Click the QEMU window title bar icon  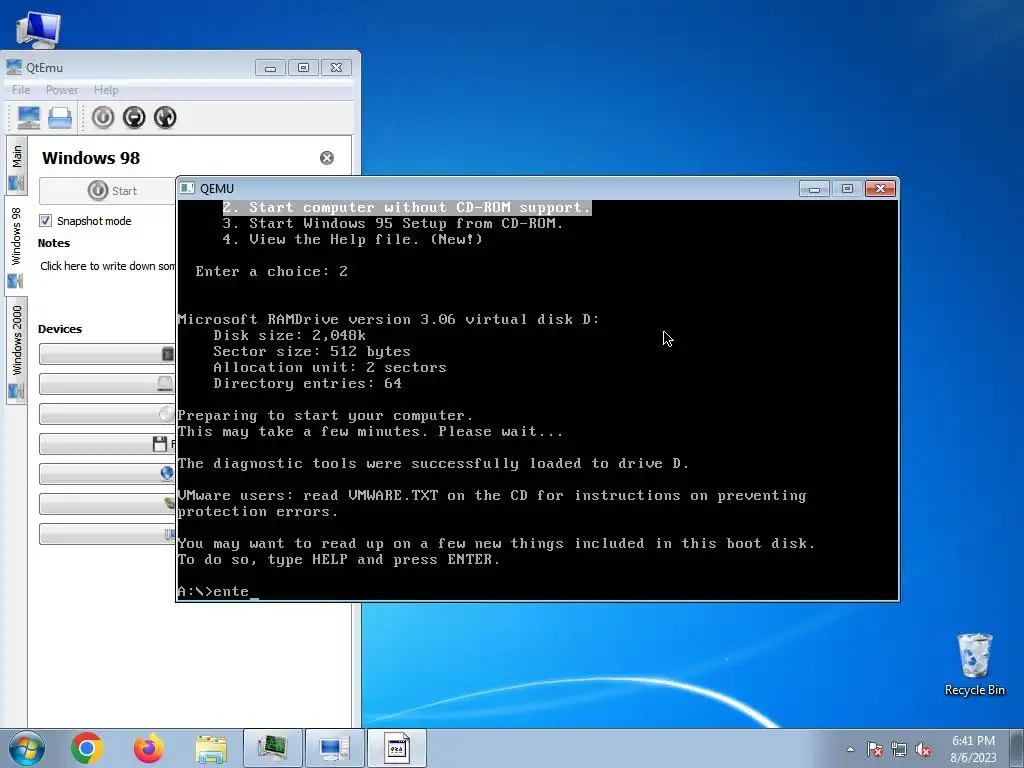(x=187, y=188)
